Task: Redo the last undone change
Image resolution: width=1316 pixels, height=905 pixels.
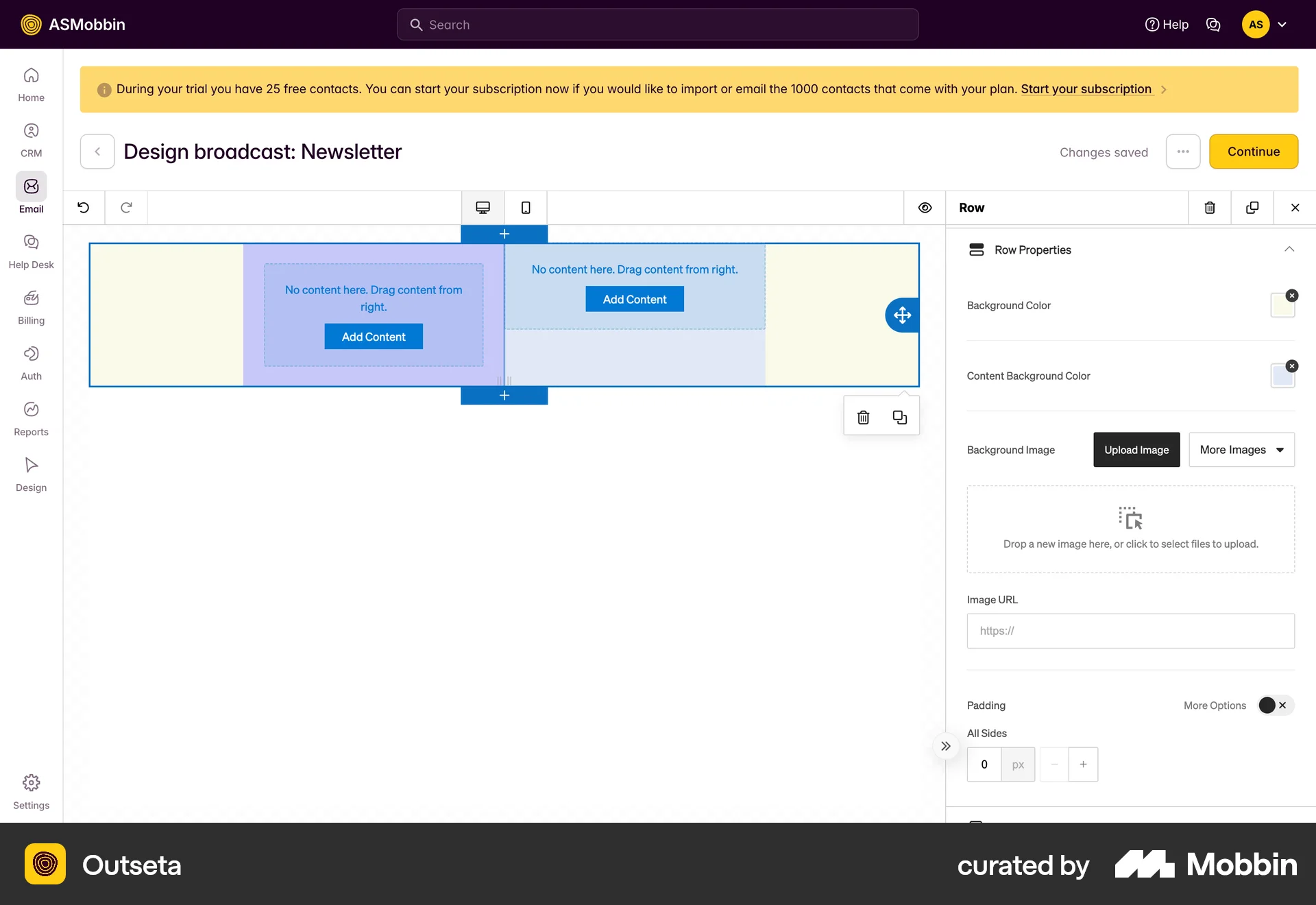Action: click(126, 207)
